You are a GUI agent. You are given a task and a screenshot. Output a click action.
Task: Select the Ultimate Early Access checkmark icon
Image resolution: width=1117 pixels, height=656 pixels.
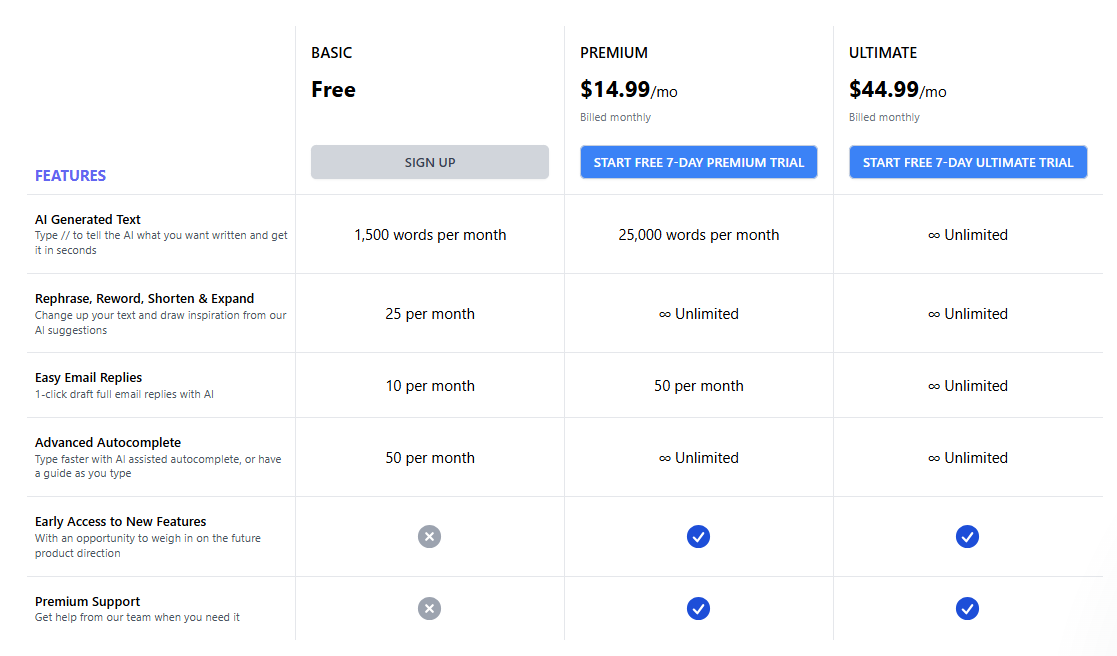(967, 536)
